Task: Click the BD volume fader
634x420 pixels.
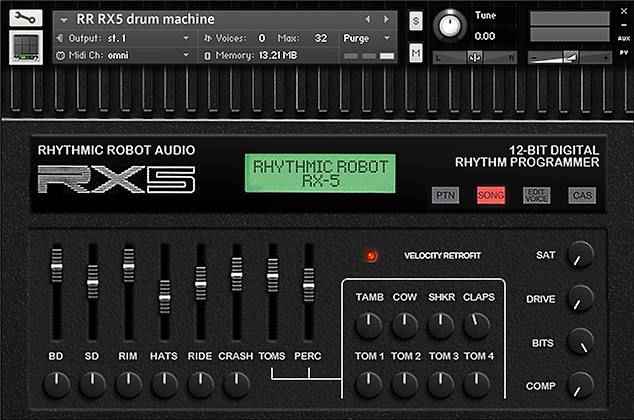Action: click(57, 266)
